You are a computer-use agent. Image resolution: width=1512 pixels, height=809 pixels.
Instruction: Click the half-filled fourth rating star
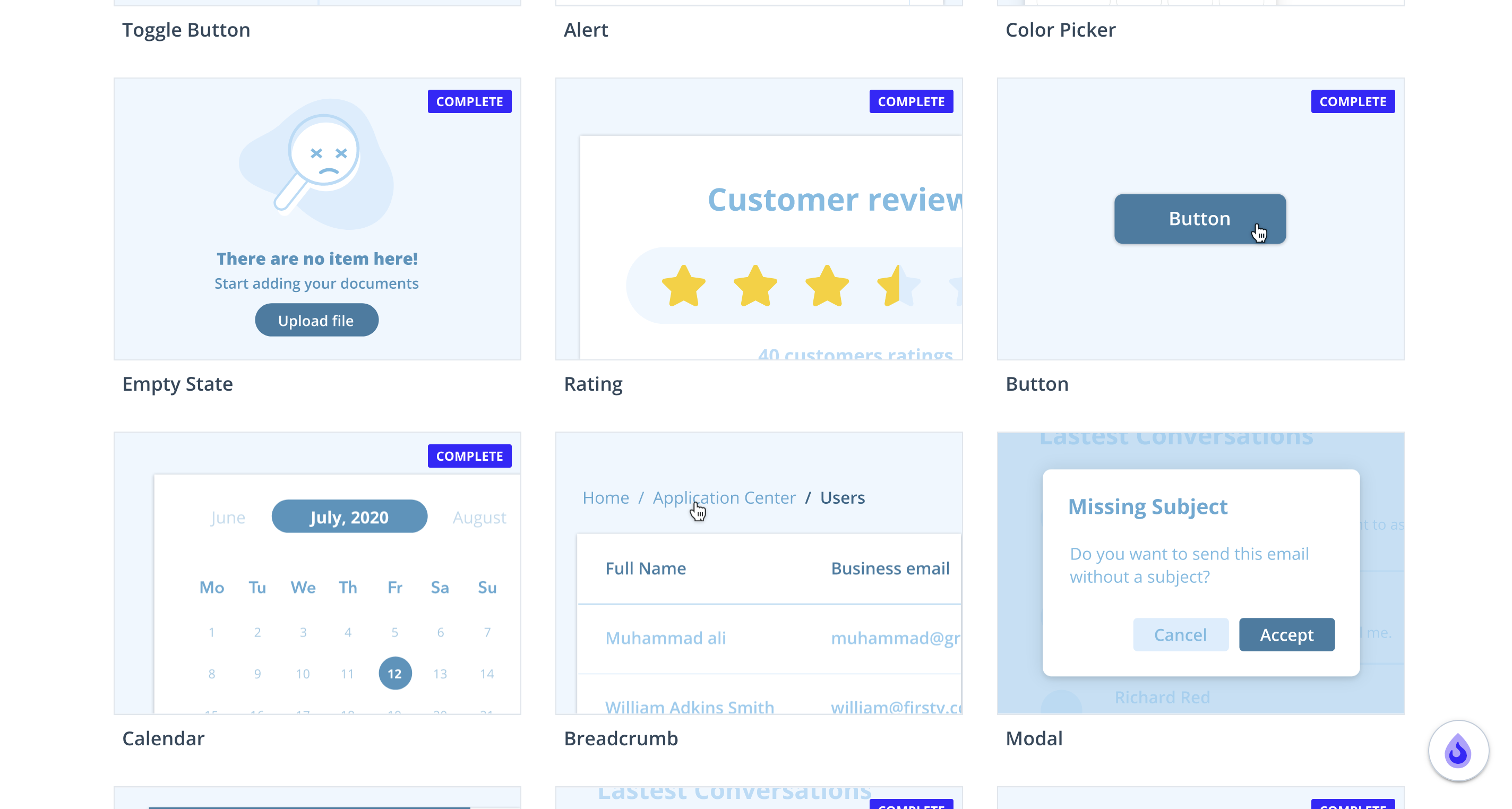pyautogui.click(x=899, y=286)
